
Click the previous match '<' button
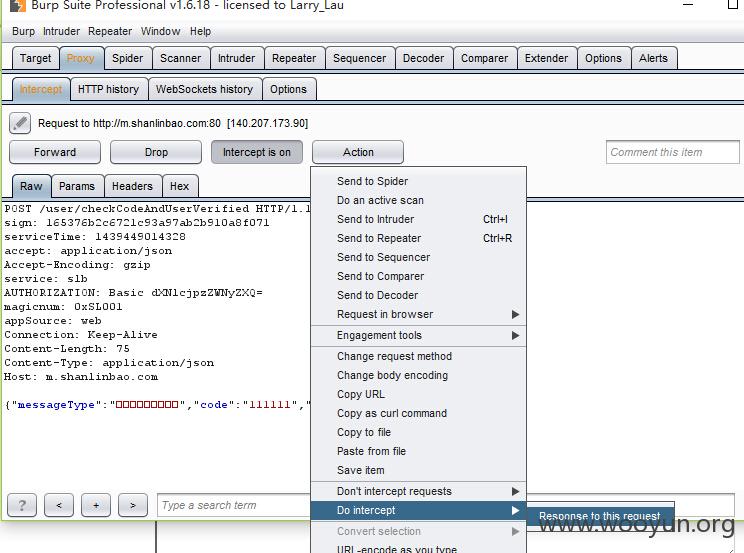pyautogui.click(x=59, y=505)
